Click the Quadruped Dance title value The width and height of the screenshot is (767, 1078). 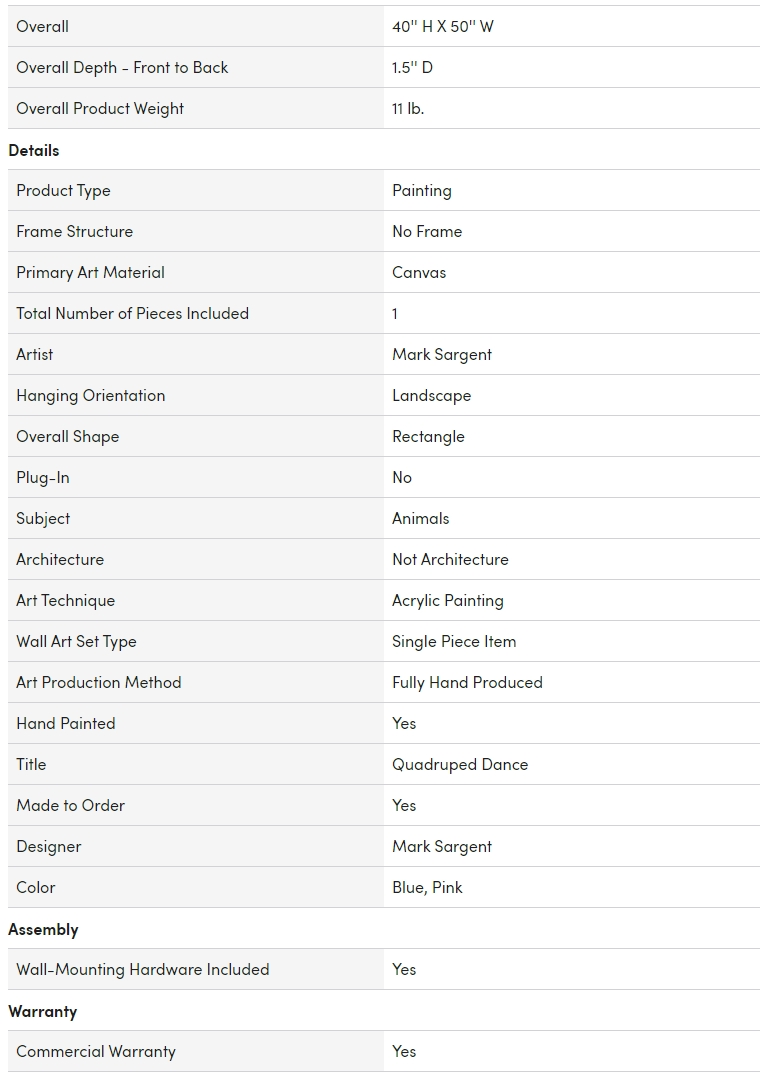coord(460,764)
